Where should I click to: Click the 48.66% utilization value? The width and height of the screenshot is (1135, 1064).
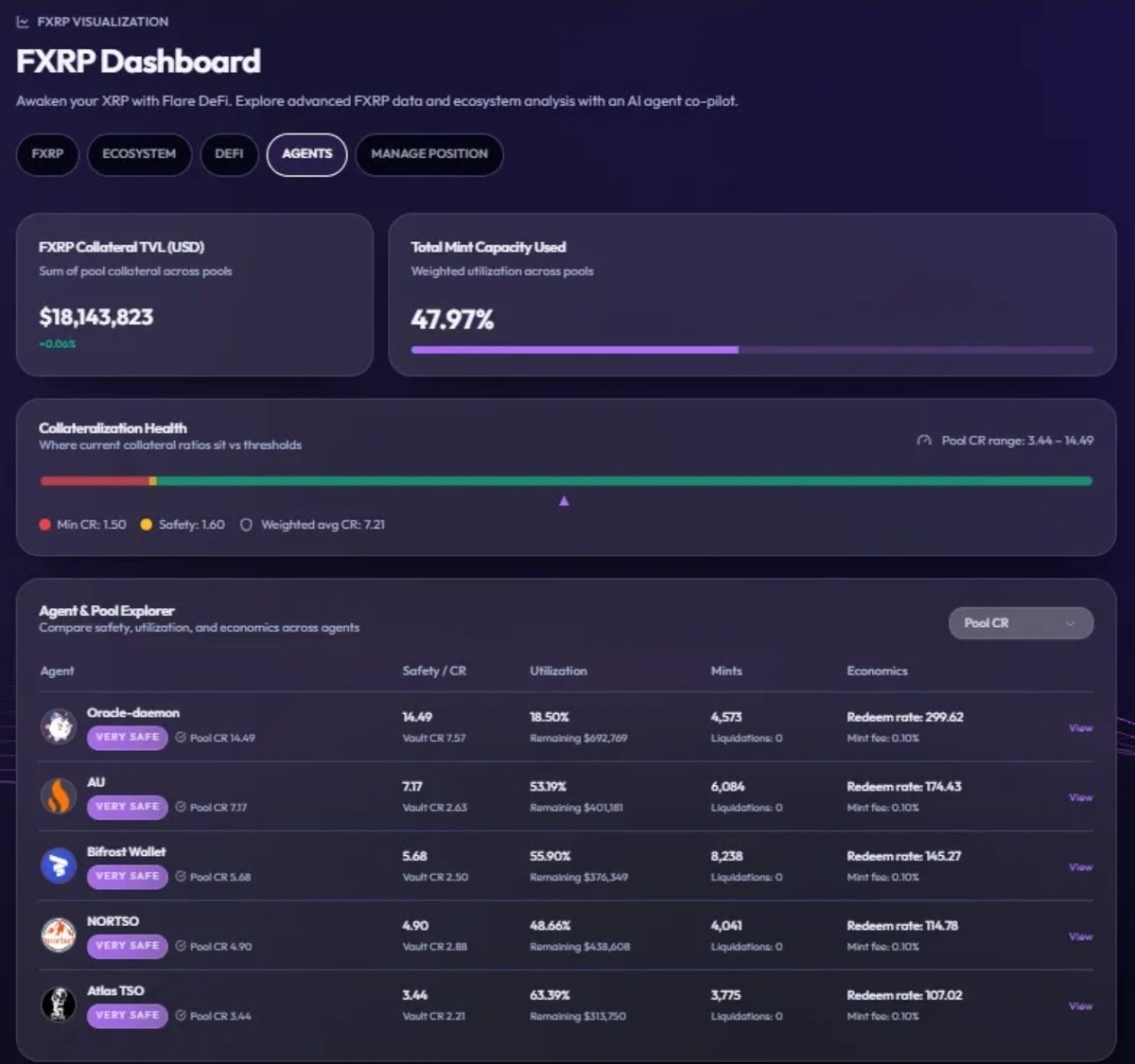550,926
